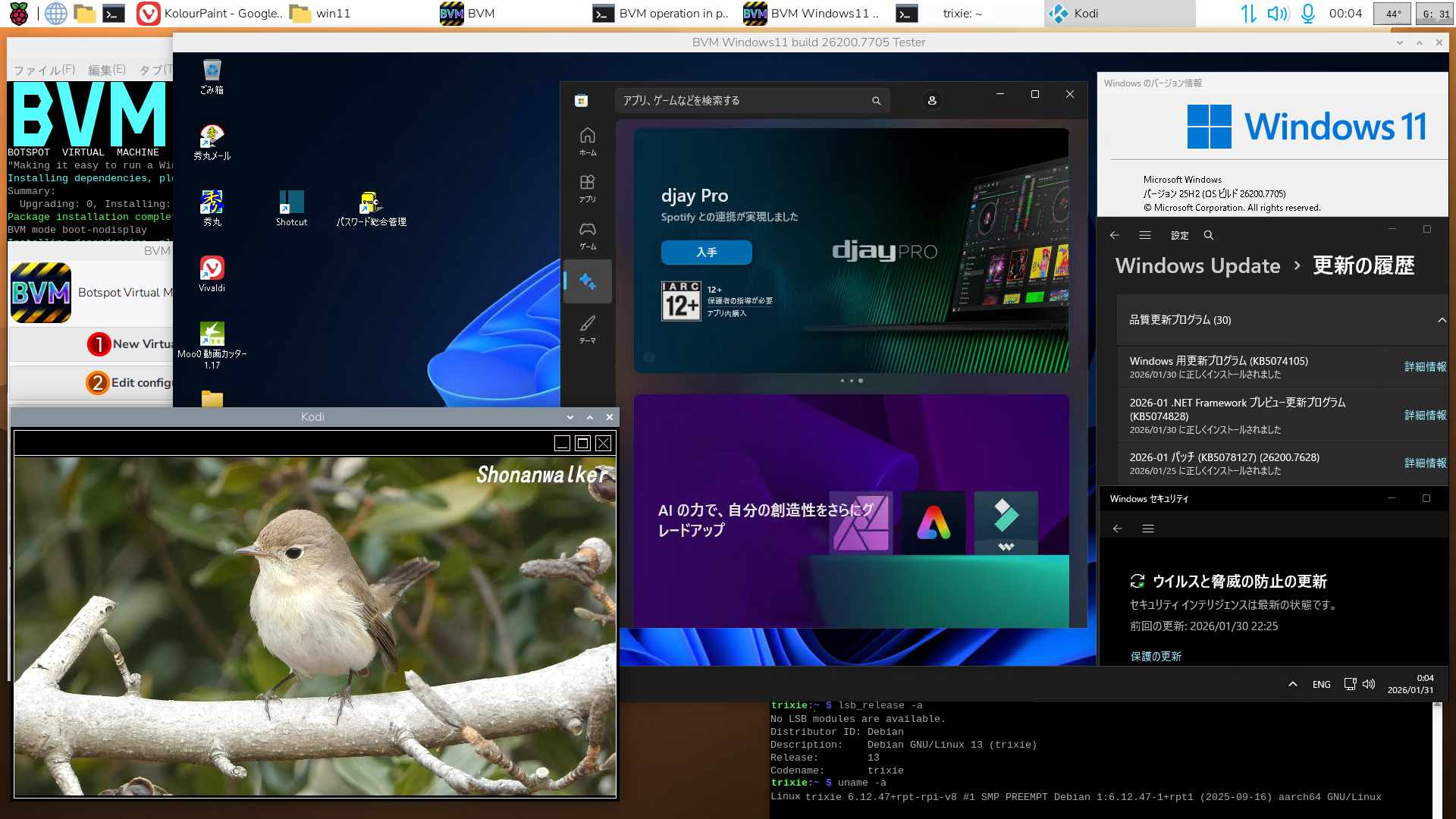This screenshot has width=1456, height=819.
Task: Toggle the volume speaker icon in top panel
Action: [1277, 13]
